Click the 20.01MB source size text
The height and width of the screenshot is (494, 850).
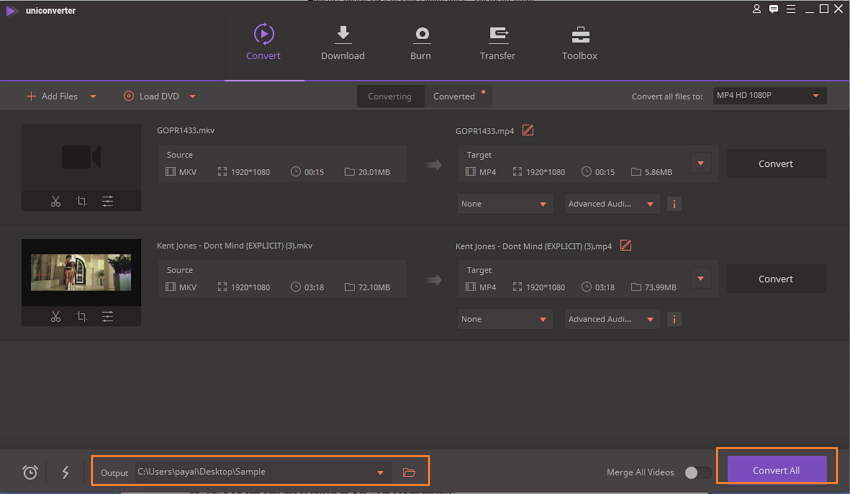(x=374, y=172)
